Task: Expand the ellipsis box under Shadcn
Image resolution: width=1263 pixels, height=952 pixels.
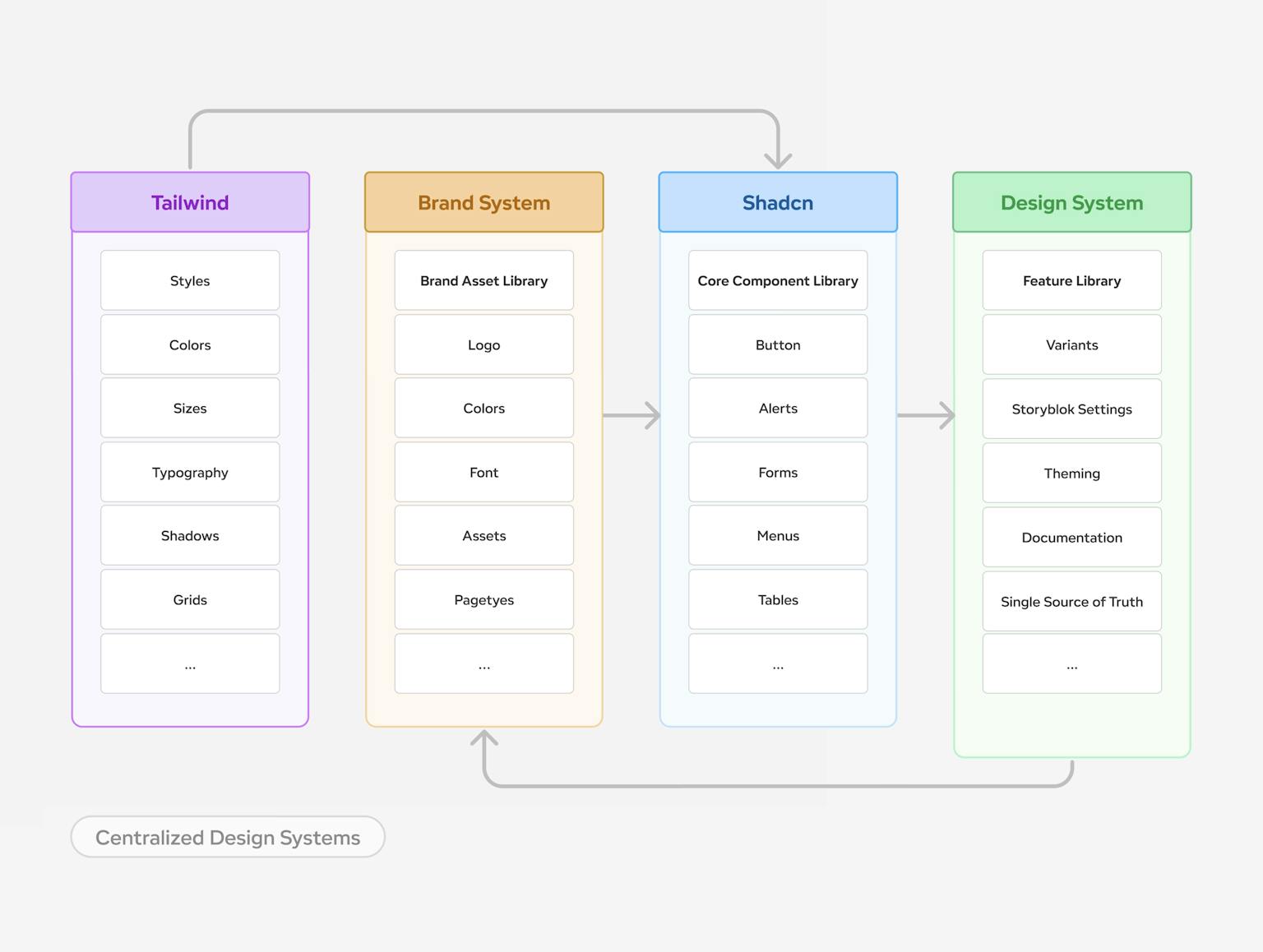Action: (x=777, y=663)
